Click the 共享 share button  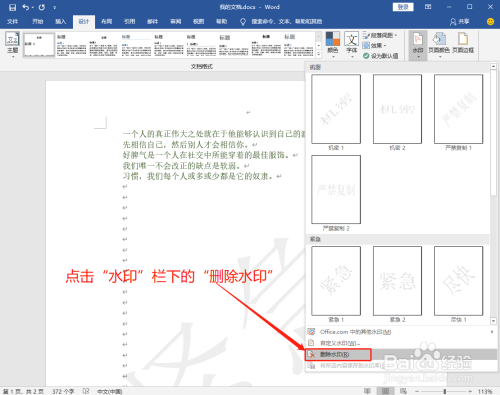coord(459,22)
